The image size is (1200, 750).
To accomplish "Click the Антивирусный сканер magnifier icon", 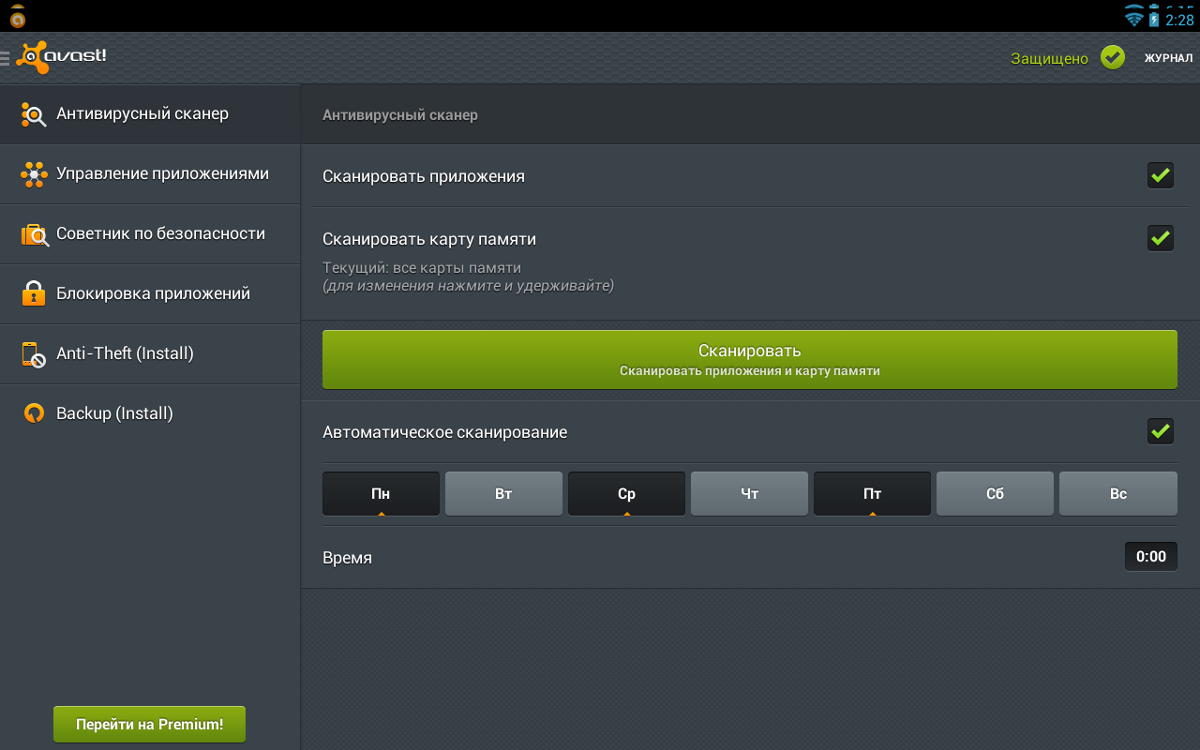I will click(x=34, y=115).
